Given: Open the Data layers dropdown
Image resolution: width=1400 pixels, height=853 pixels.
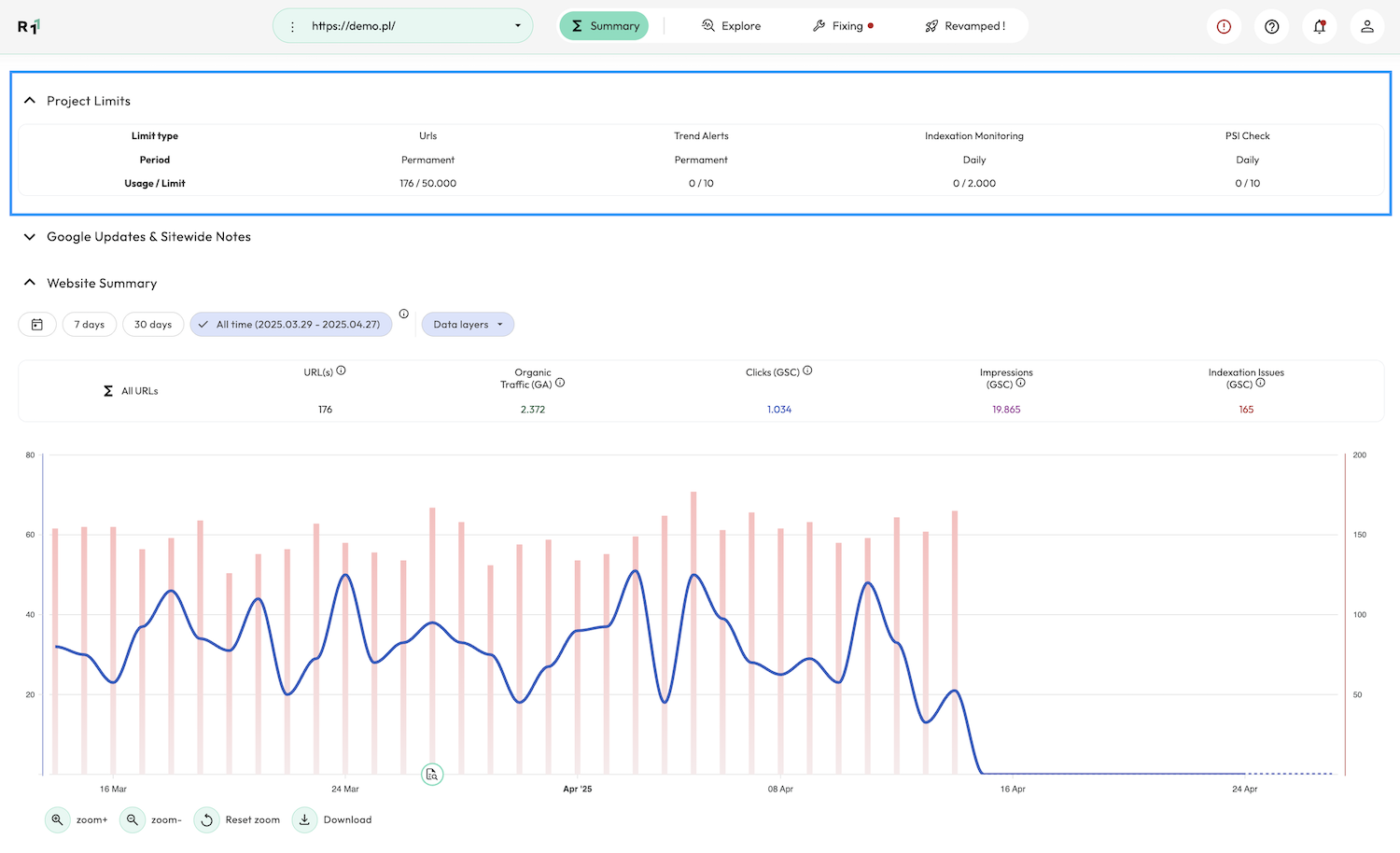Looking at the screenshot, I should (468, 325).
